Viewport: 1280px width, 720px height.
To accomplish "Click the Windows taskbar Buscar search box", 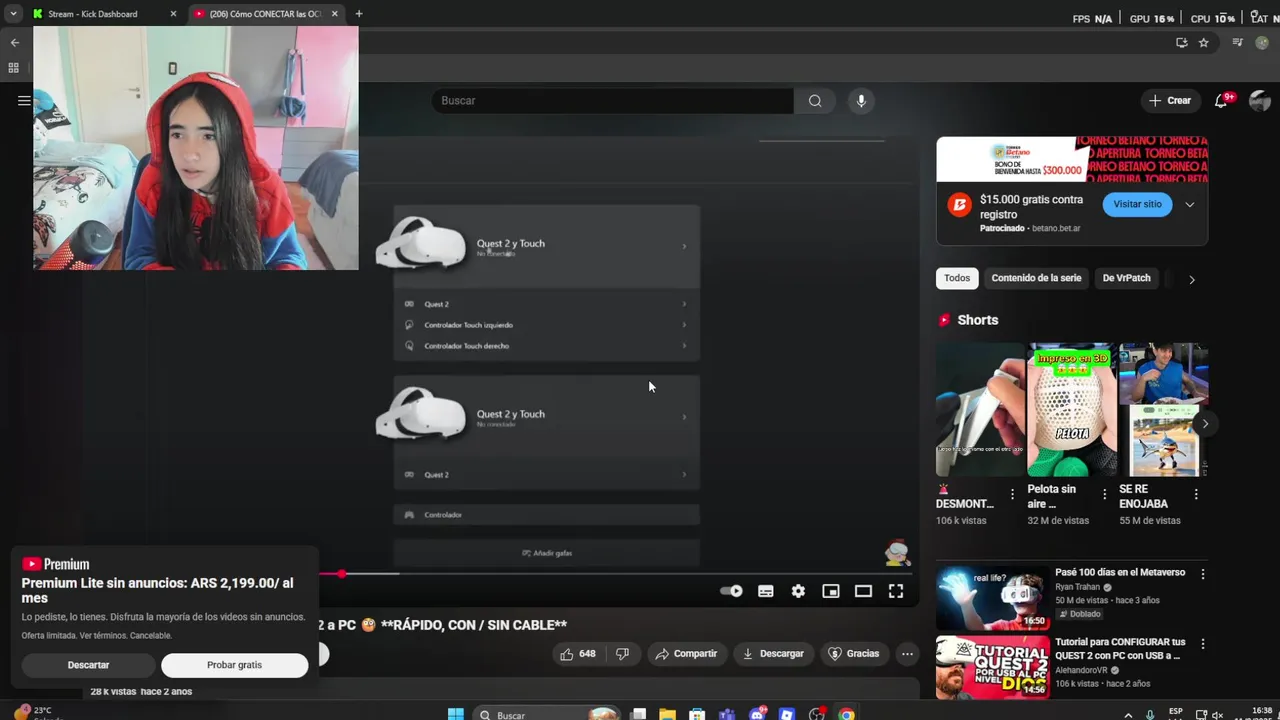I will coord(546,714).
